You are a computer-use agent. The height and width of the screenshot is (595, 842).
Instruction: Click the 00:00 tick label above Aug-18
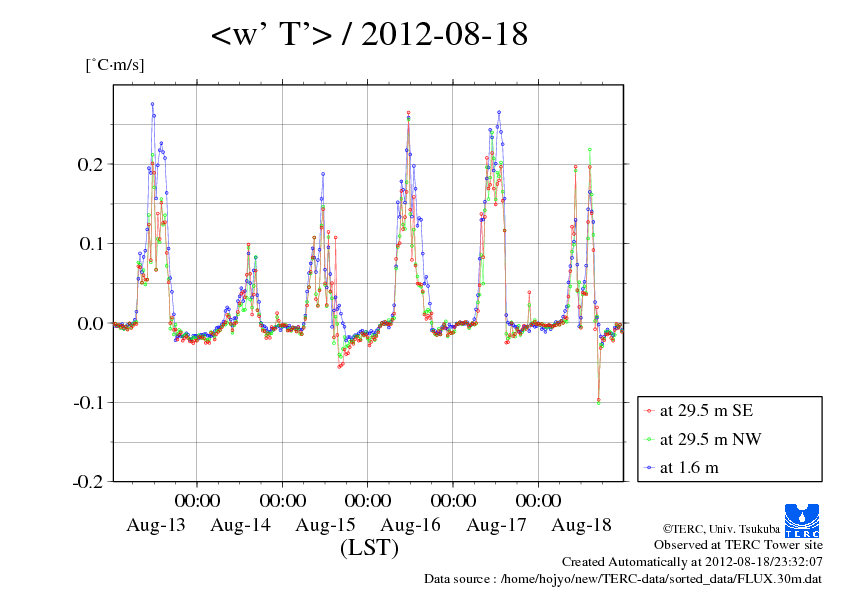click(538, 500)
